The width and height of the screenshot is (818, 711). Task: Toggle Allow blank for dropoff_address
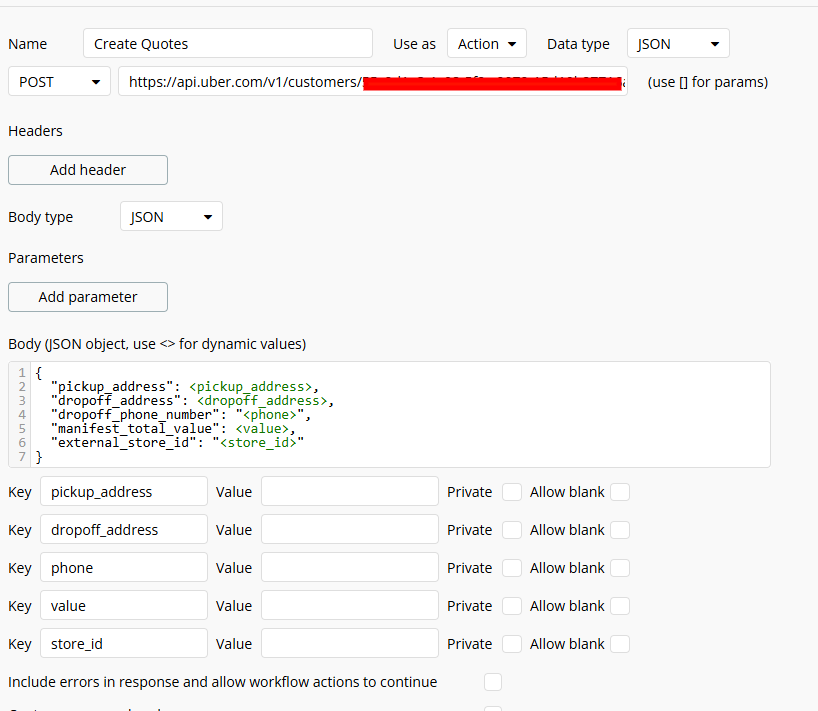pyautogui.click(x=620, y=530)
